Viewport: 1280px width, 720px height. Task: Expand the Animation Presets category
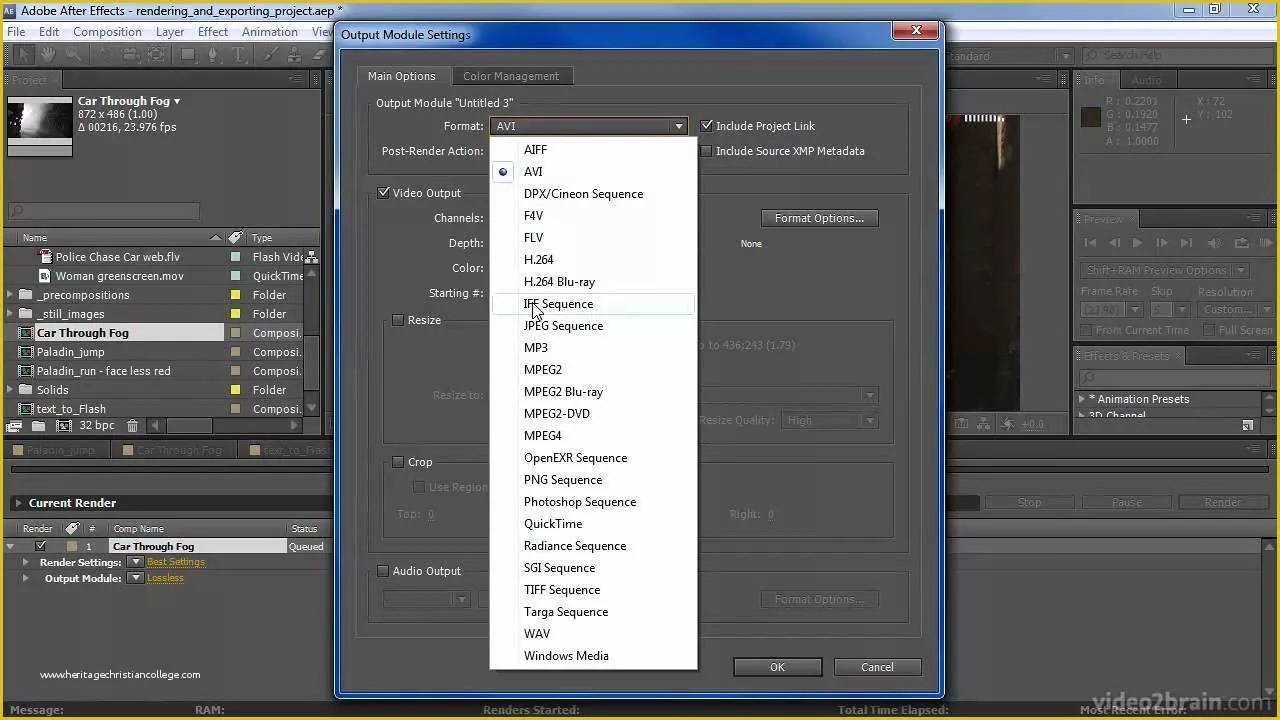[1082, 399]
